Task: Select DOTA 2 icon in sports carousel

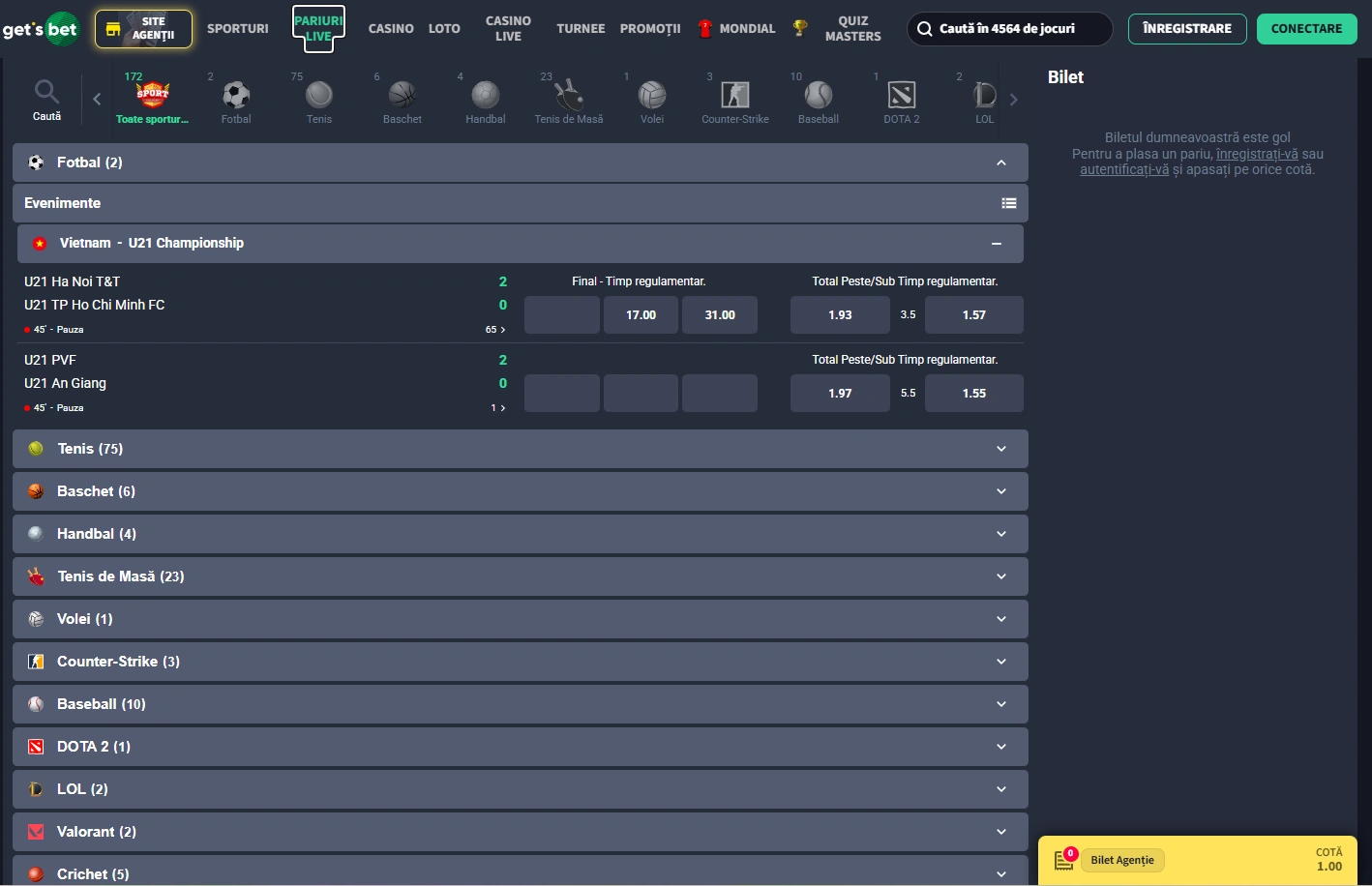Action: (x=902, y=95)
